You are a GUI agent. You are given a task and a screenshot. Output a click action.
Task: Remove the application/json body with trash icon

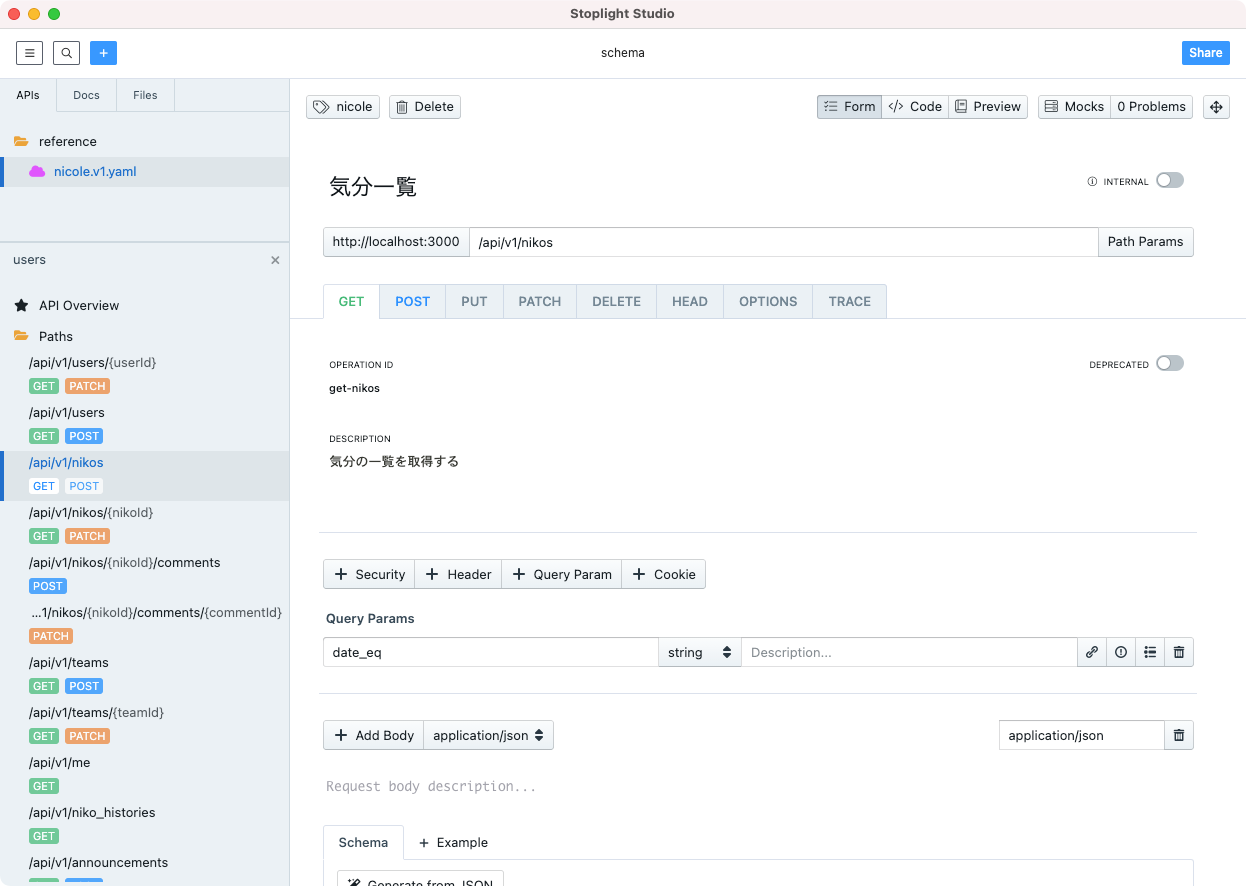[x=1179, y=735]
